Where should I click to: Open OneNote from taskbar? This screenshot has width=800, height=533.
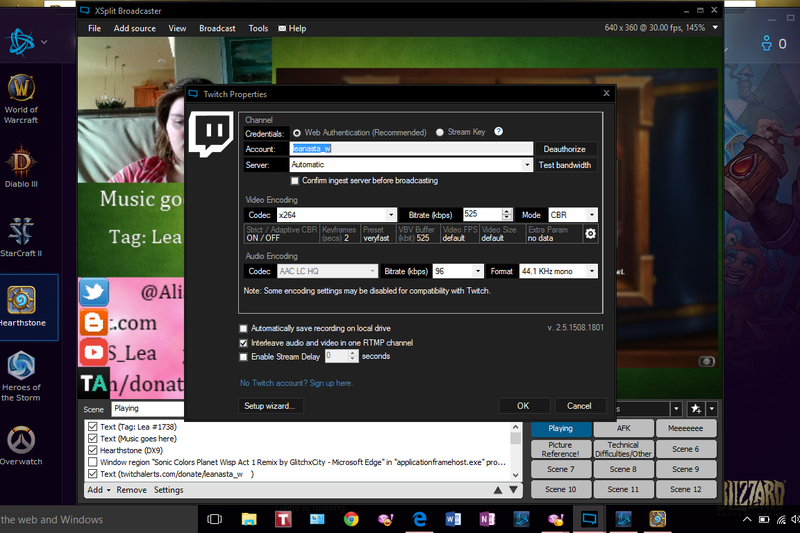point(487,519)
